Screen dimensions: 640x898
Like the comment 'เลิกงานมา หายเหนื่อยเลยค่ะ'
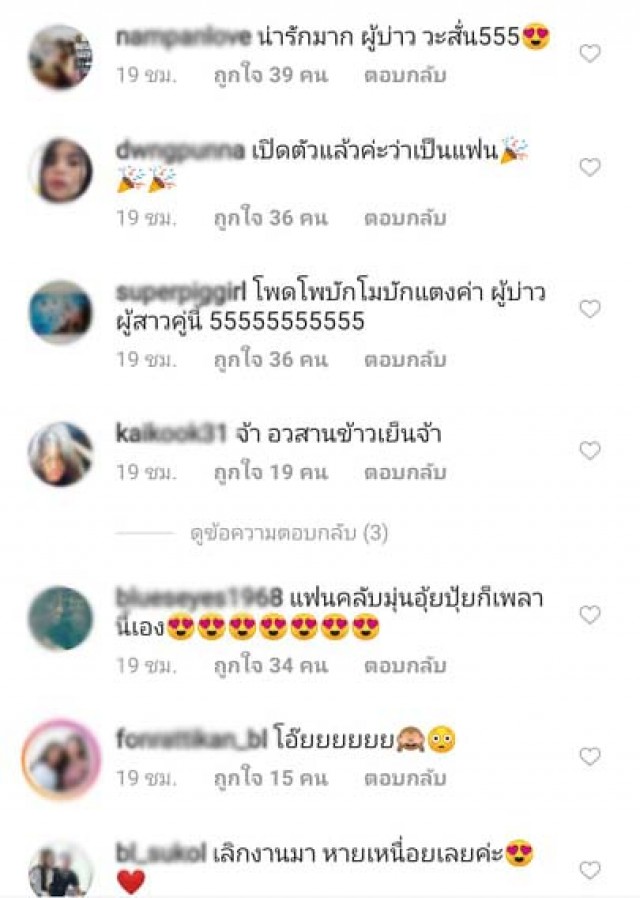click(590, 870)
